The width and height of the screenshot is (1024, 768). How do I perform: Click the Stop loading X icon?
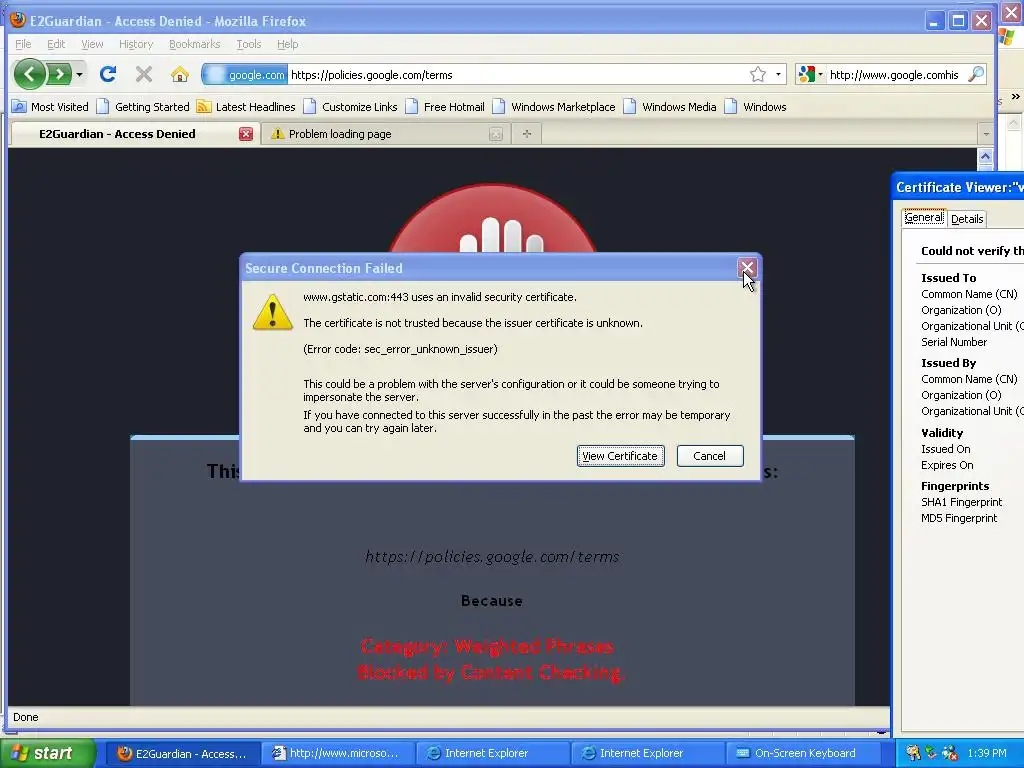pyautogui.click(x=144, y=74)
